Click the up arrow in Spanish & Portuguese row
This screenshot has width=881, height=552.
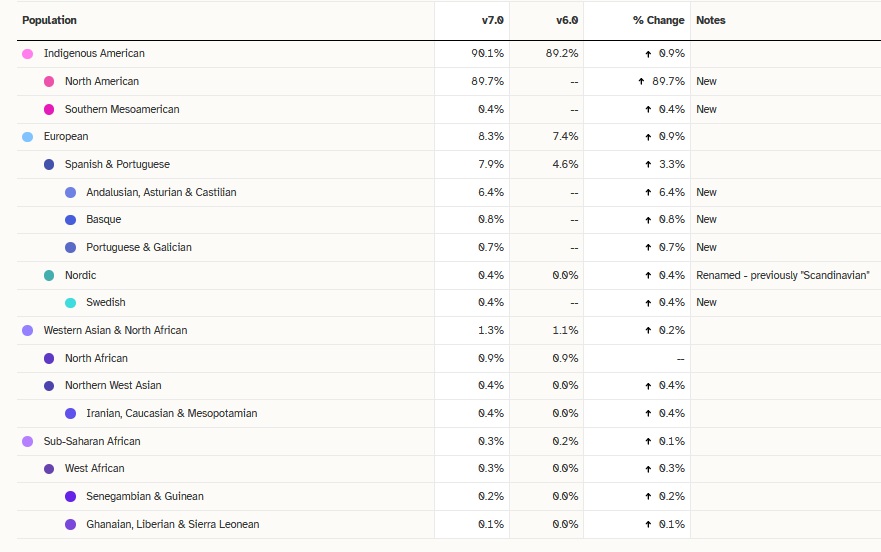point(648,164)
